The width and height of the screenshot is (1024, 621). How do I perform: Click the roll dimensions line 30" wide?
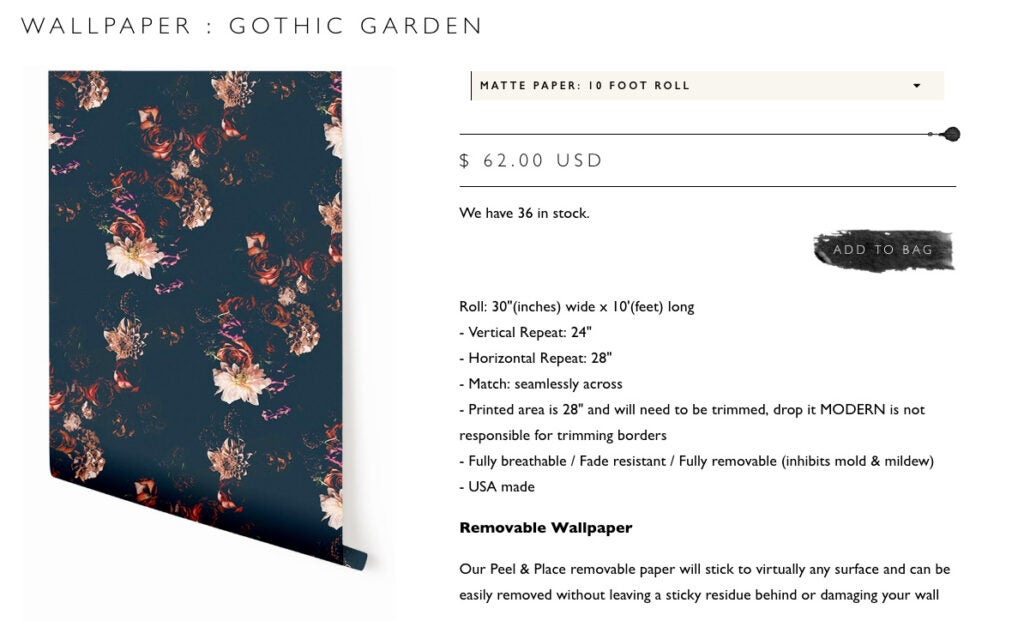click(x=577, y=306)
